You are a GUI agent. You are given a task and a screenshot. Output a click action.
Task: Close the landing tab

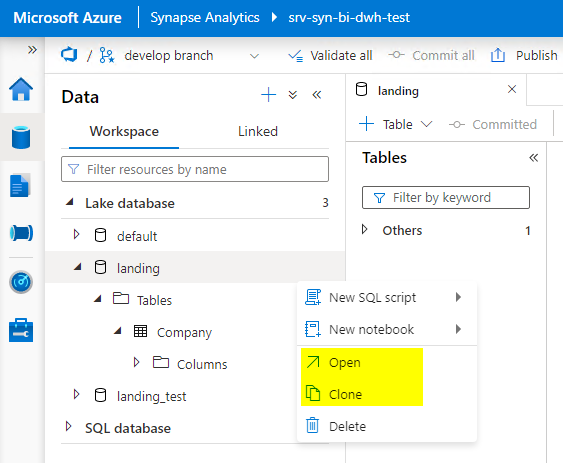512,89
